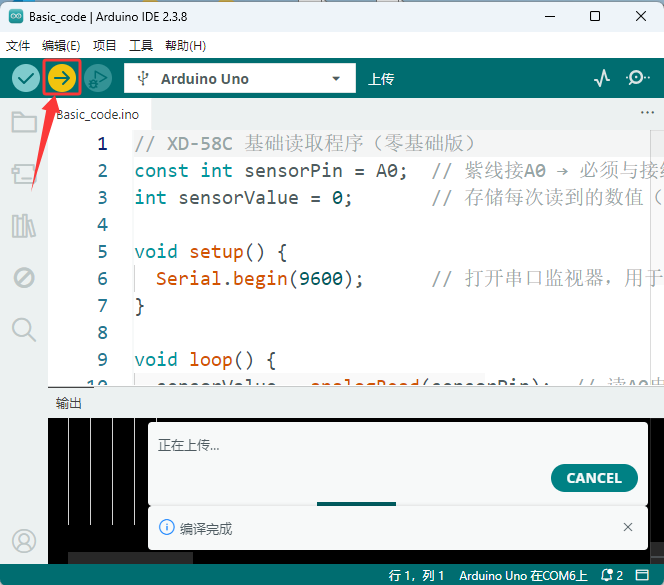664x585 pixels.
Task: Click on Serial.begin(9600); code line
Action: point(259,279)
